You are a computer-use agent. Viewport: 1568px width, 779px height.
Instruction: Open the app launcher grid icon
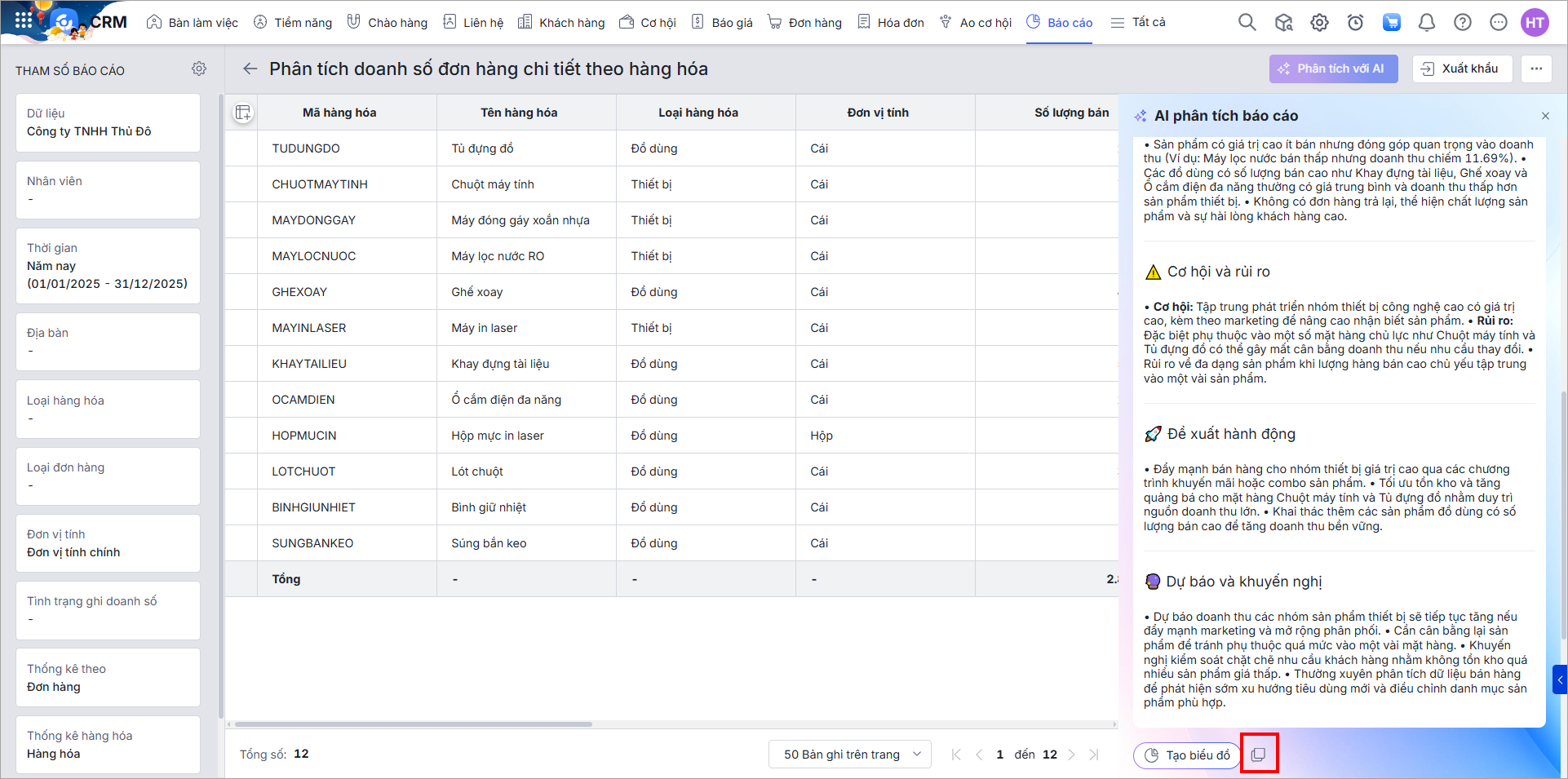pos(24,21)
